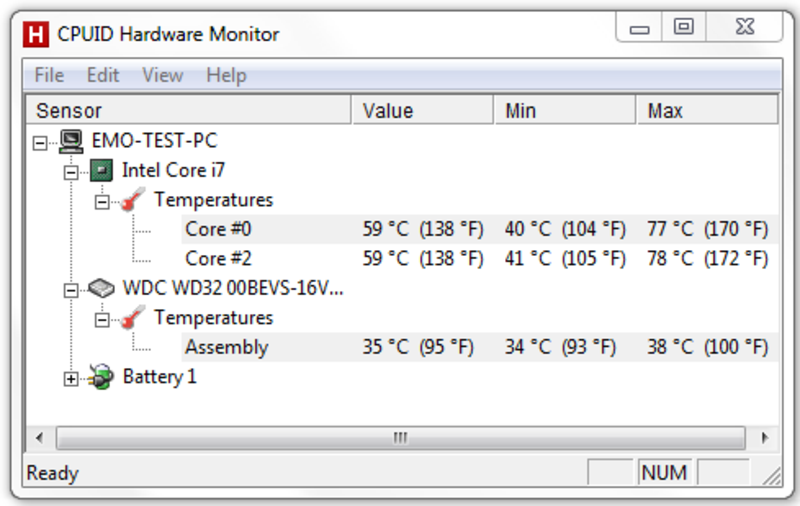Click the Sensor column header
Image resolution: width=800 pixels, height=506 pixels.
[x=189, y=110]
